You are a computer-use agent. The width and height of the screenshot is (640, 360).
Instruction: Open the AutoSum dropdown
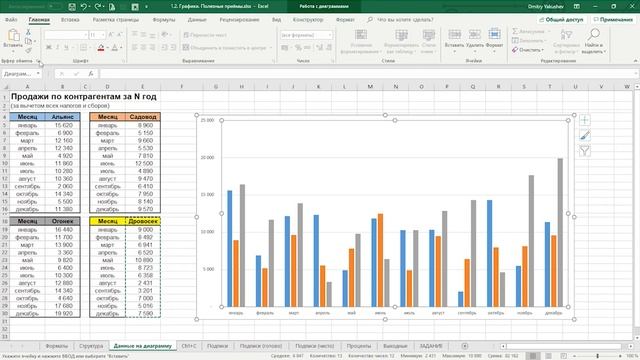pos(549,31)
